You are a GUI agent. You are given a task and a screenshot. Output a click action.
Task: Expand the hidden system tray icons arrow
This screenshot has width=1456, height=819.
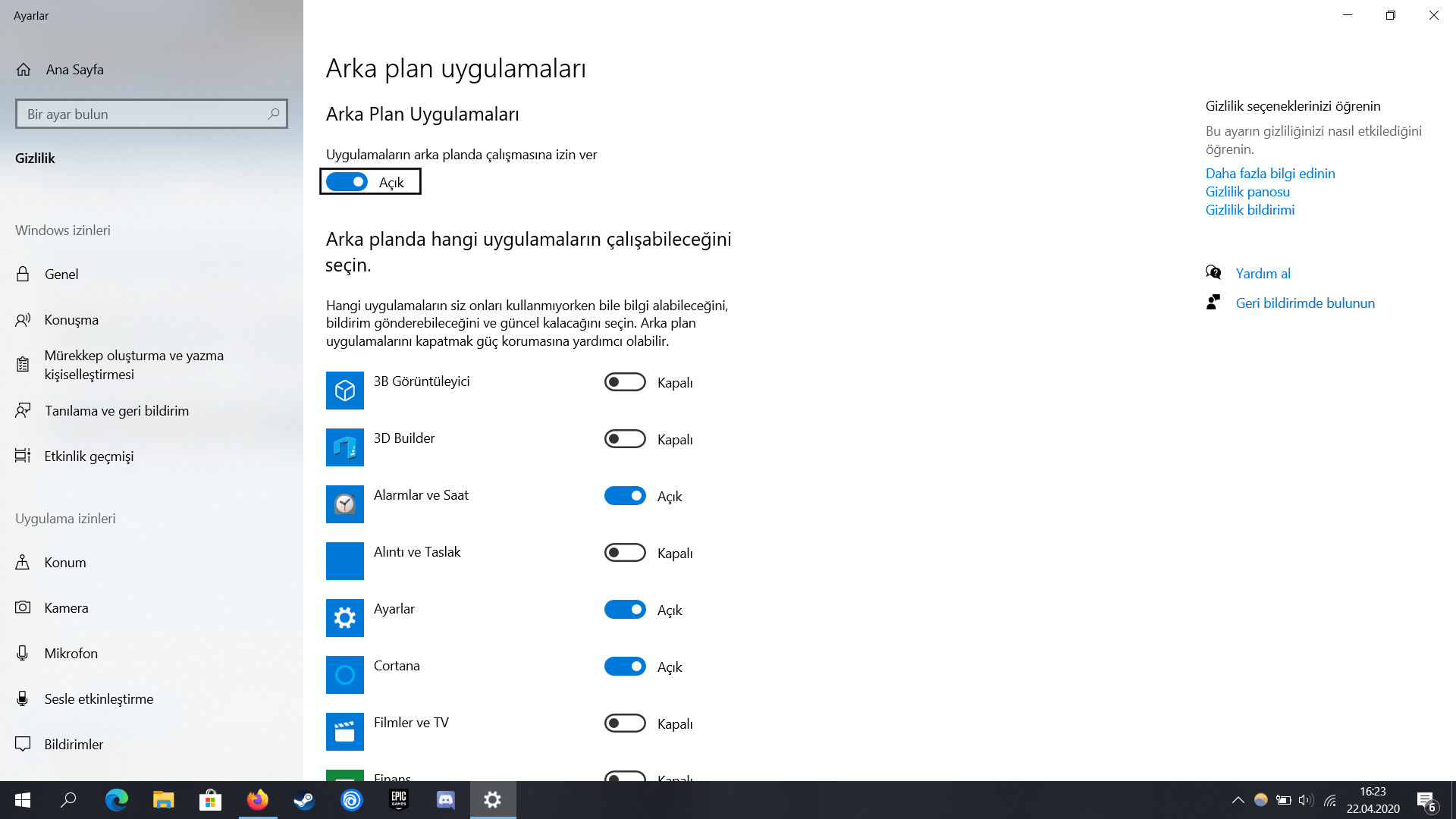(x=1238, y=800)
